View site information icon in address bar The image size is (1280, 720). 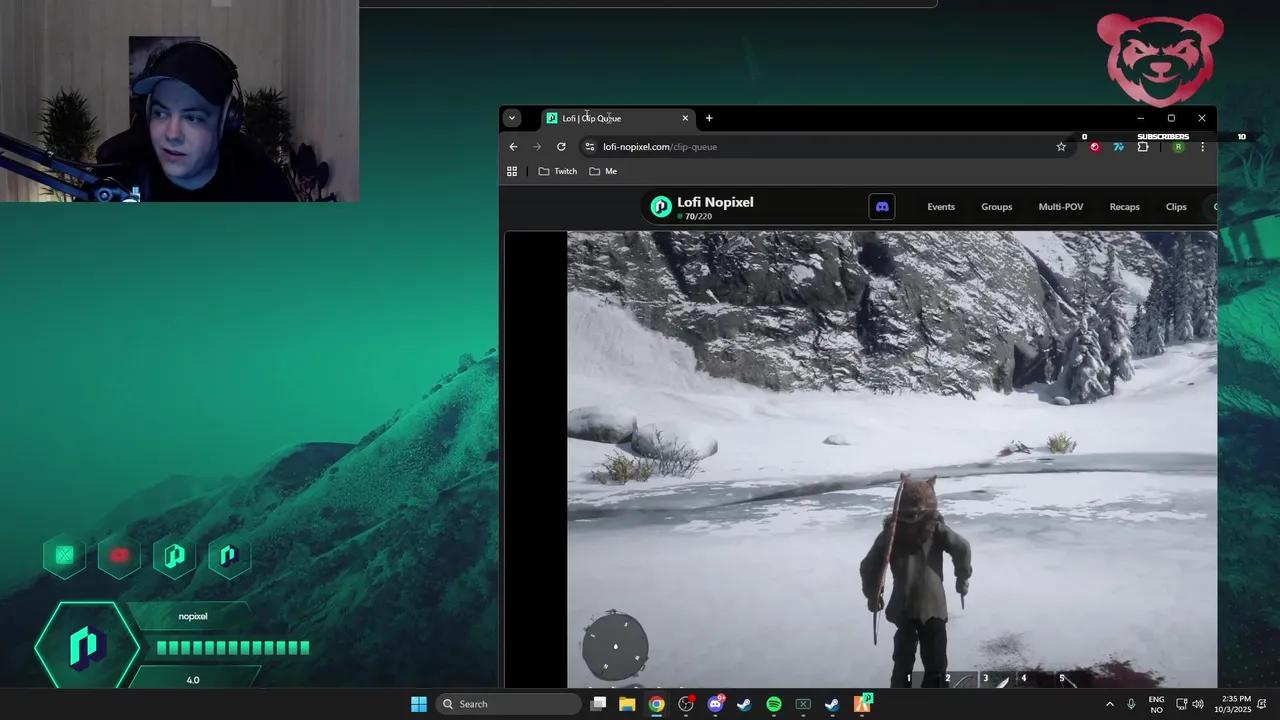pos(589,147)
